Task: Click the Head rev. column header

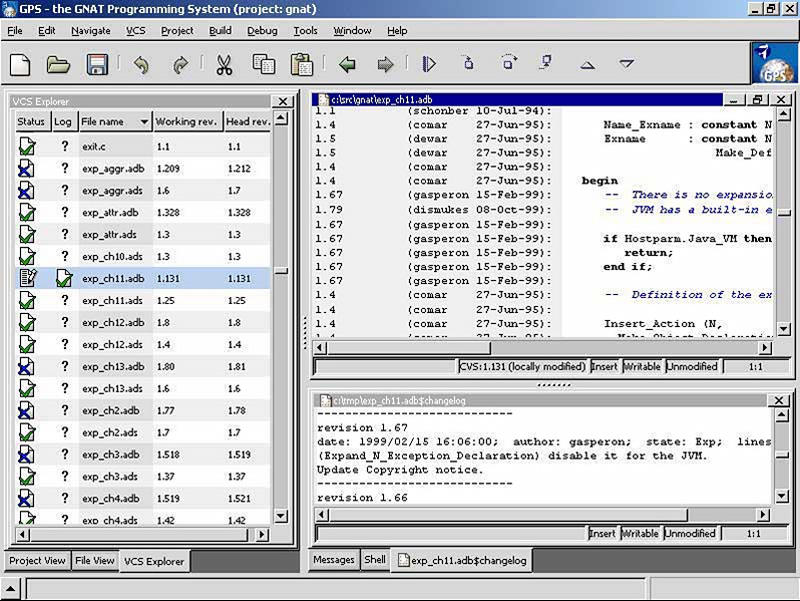Action: (247, 122)
